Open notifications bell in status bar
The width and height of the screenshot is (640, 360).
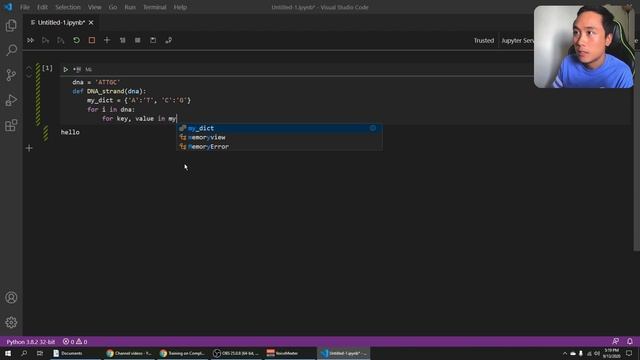coord(630,341)
